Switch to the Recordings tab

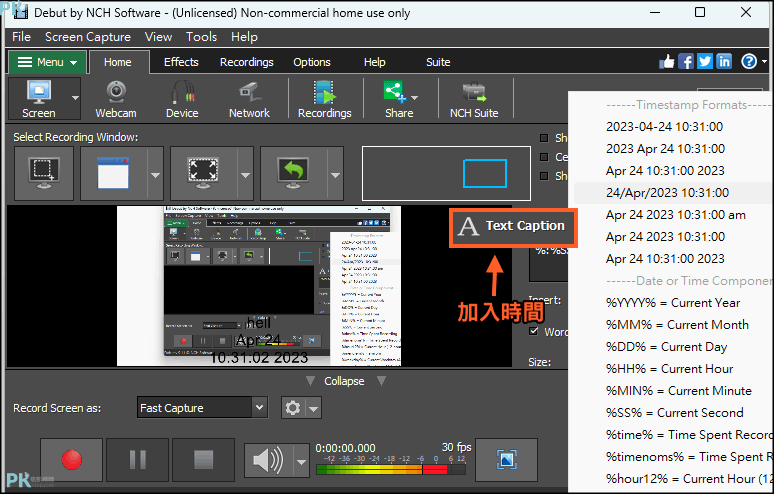tap(247, 62)
